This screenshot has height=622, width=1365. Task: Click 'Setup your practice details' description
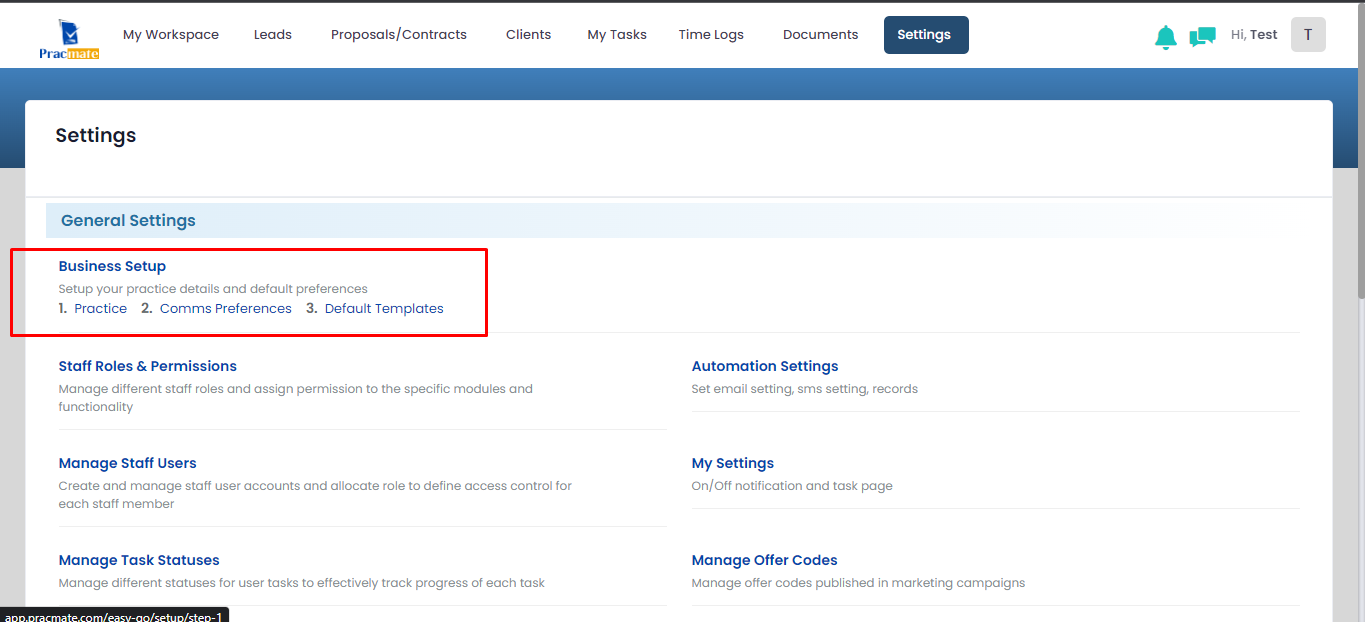click(x=213, y=289)
